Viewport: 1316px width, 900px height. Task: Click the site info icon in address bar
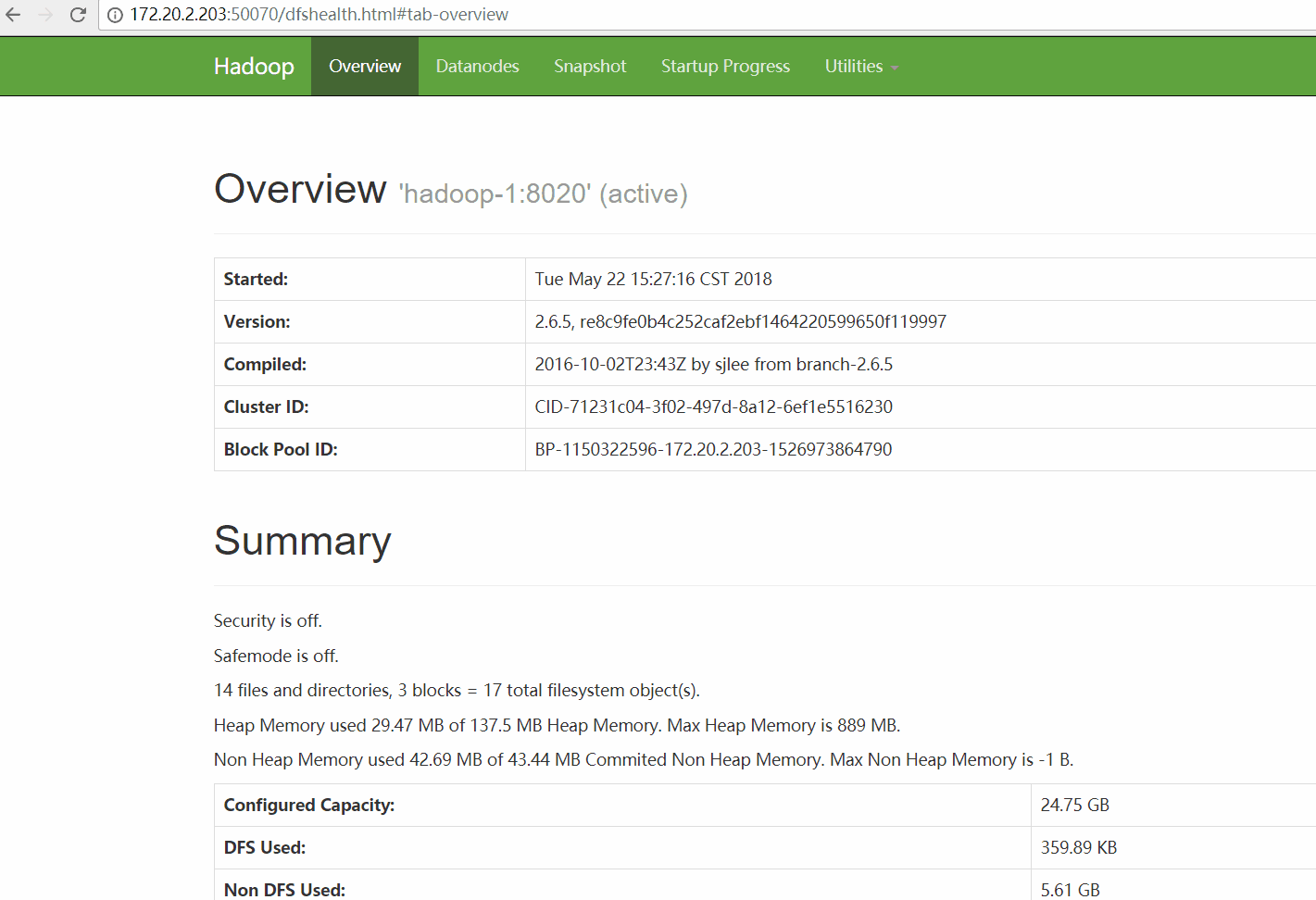(115, 15)
